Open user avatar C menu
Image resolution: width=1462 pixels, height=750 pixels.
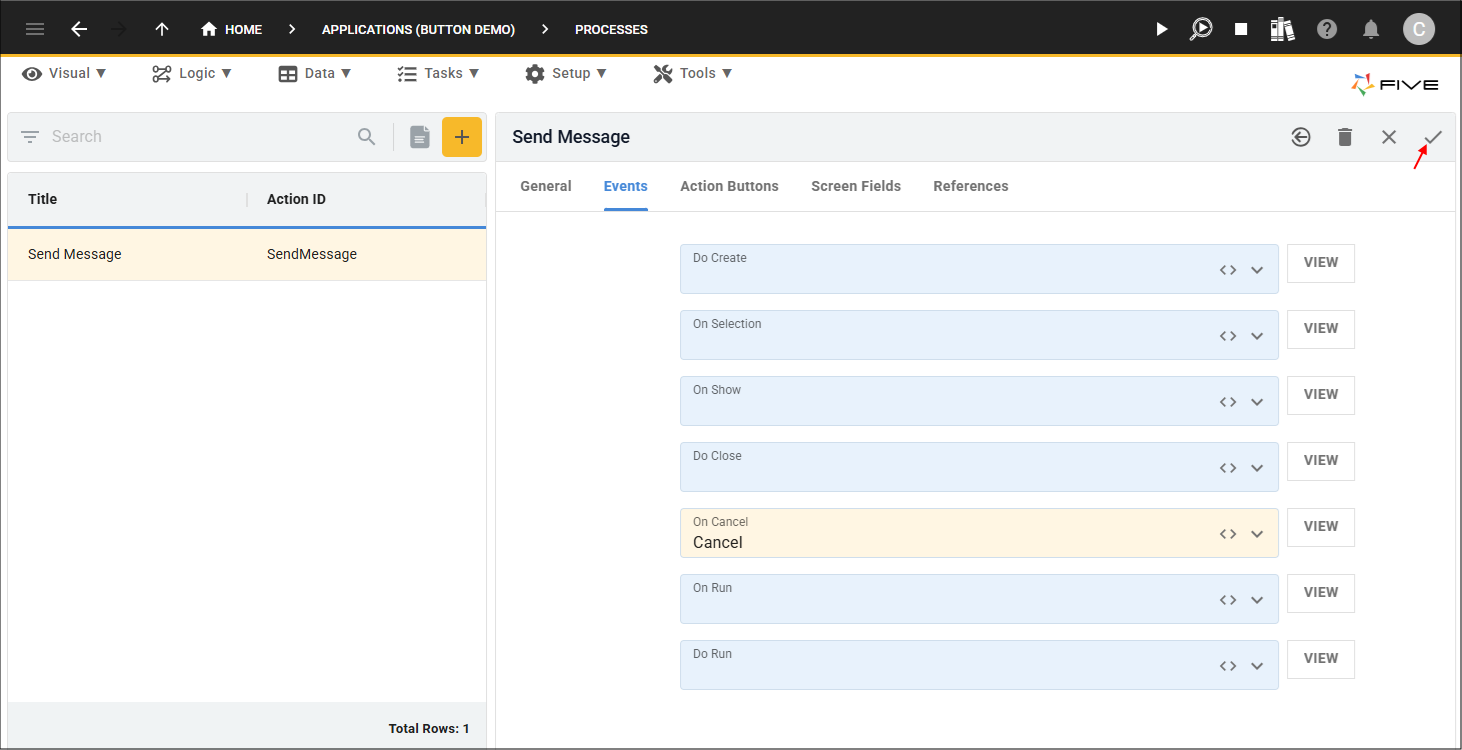[x=1419, y=29]
